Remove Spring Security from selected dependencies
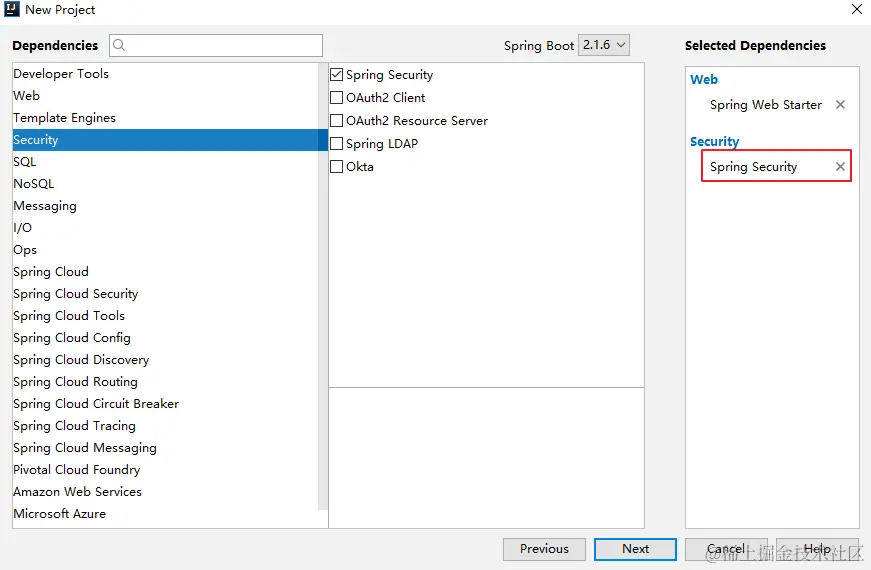 [840, 167]
